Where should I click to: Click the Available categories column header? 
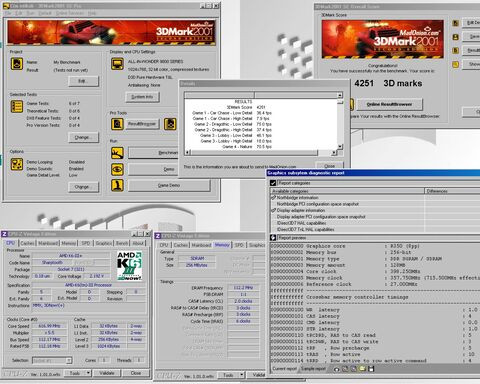click(347, 191)
